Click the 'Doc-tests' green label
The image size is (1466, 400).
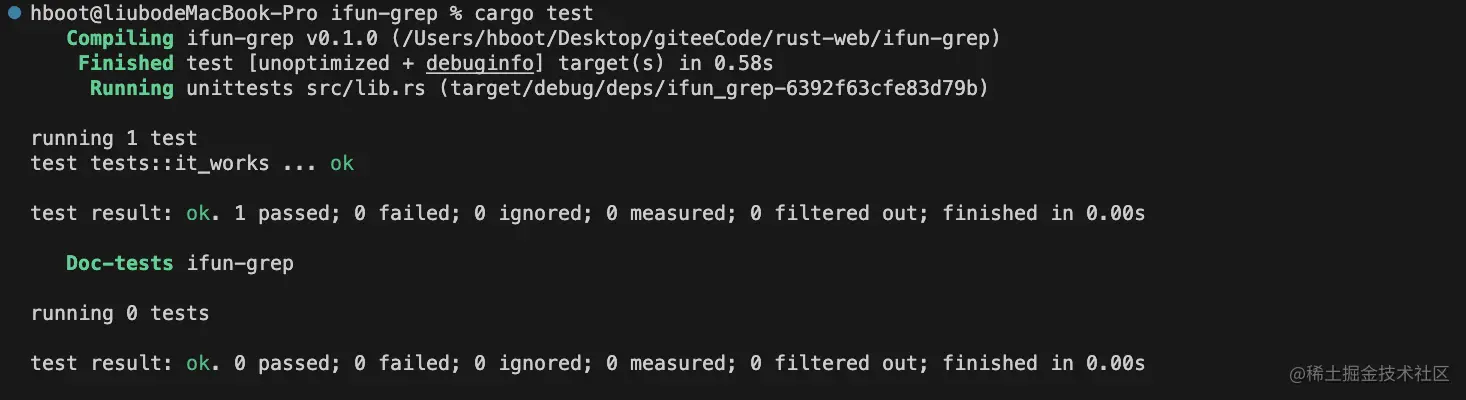tap(120, 264)
